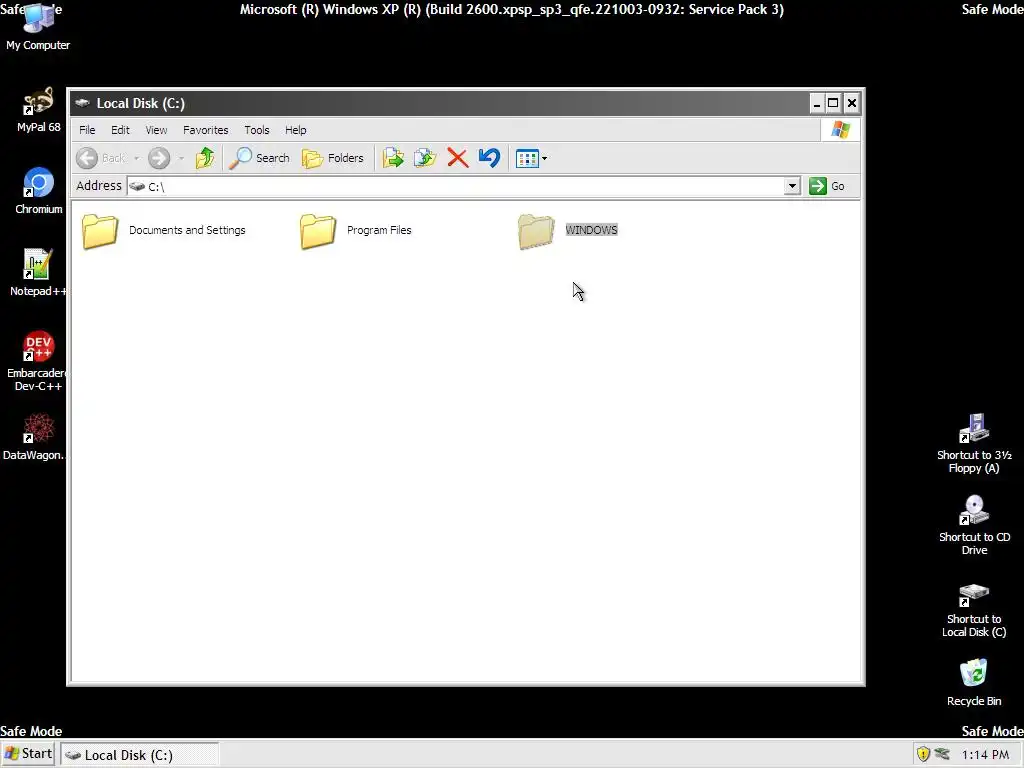Open the Search pane
1024x768 pixels.
point(260,158)
